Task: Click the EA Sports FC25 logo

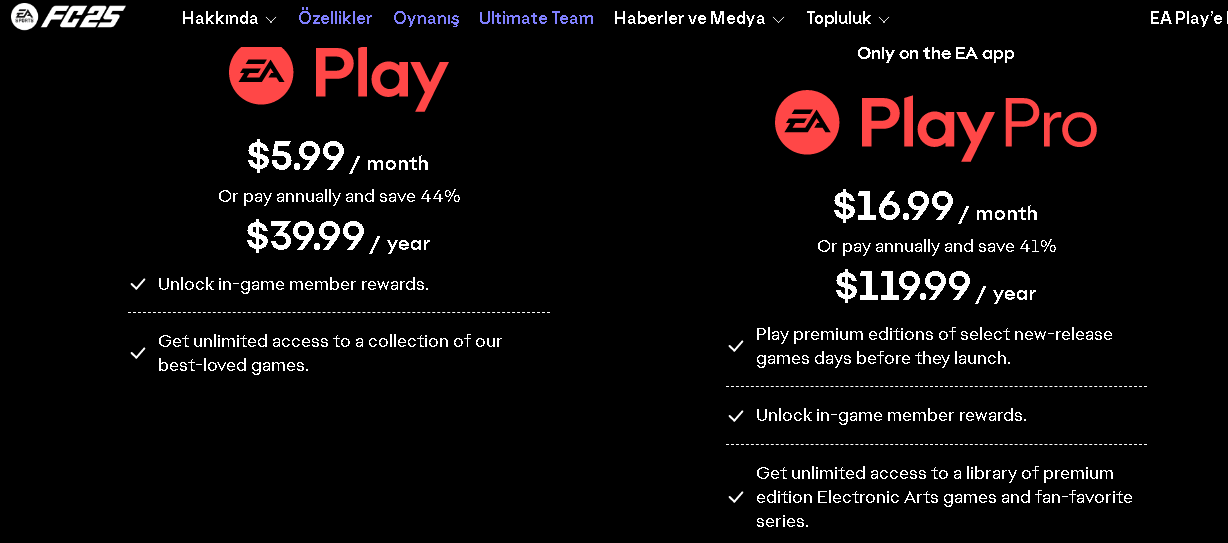Action: tap(68, 17)
